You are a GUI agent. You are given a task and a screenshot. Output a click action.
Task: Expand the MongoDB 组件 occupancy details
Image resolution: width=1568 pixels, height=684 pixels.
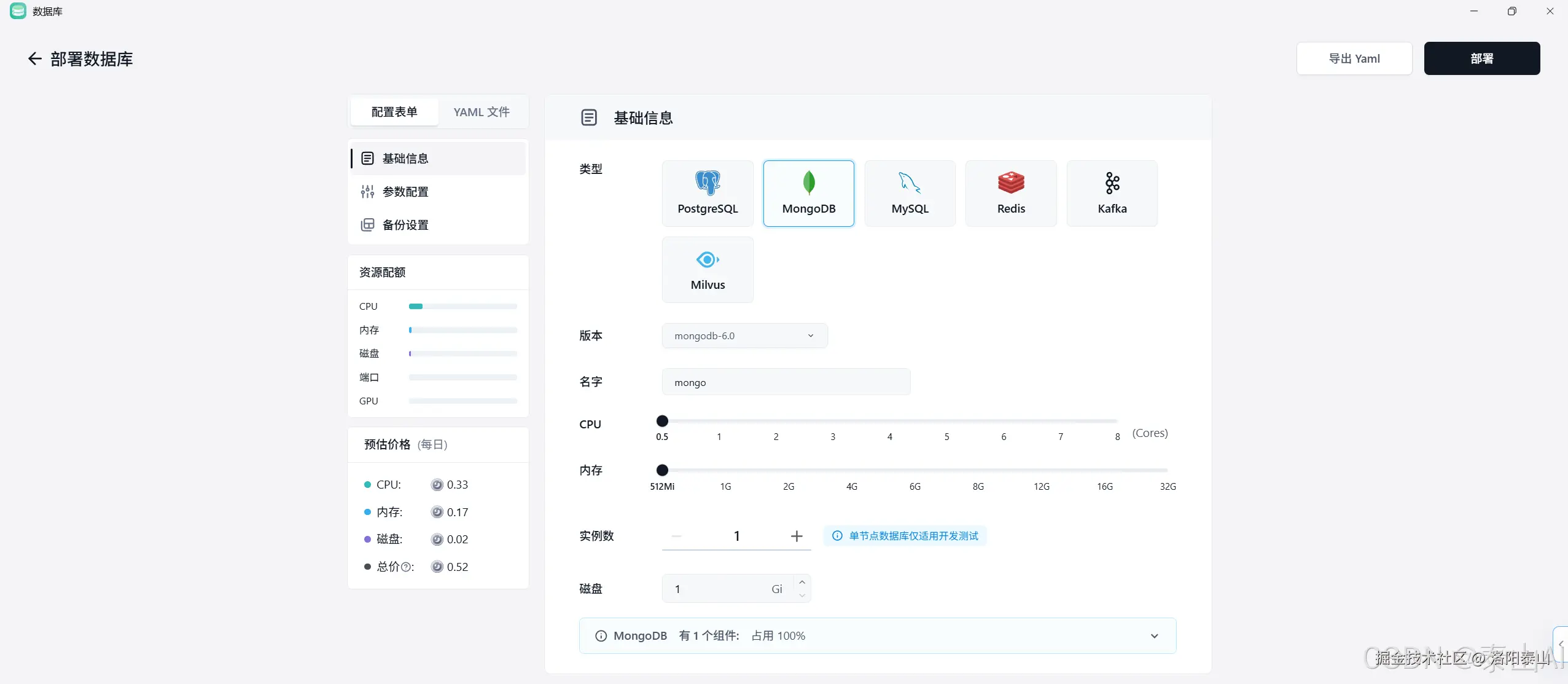[1154, 635]
